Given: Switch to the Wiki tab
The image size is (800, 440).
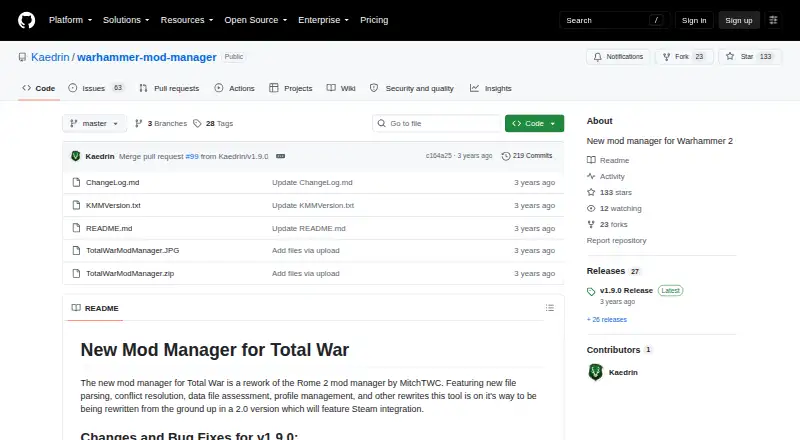Looking at the screenshot, I should [x=341, y=88].
